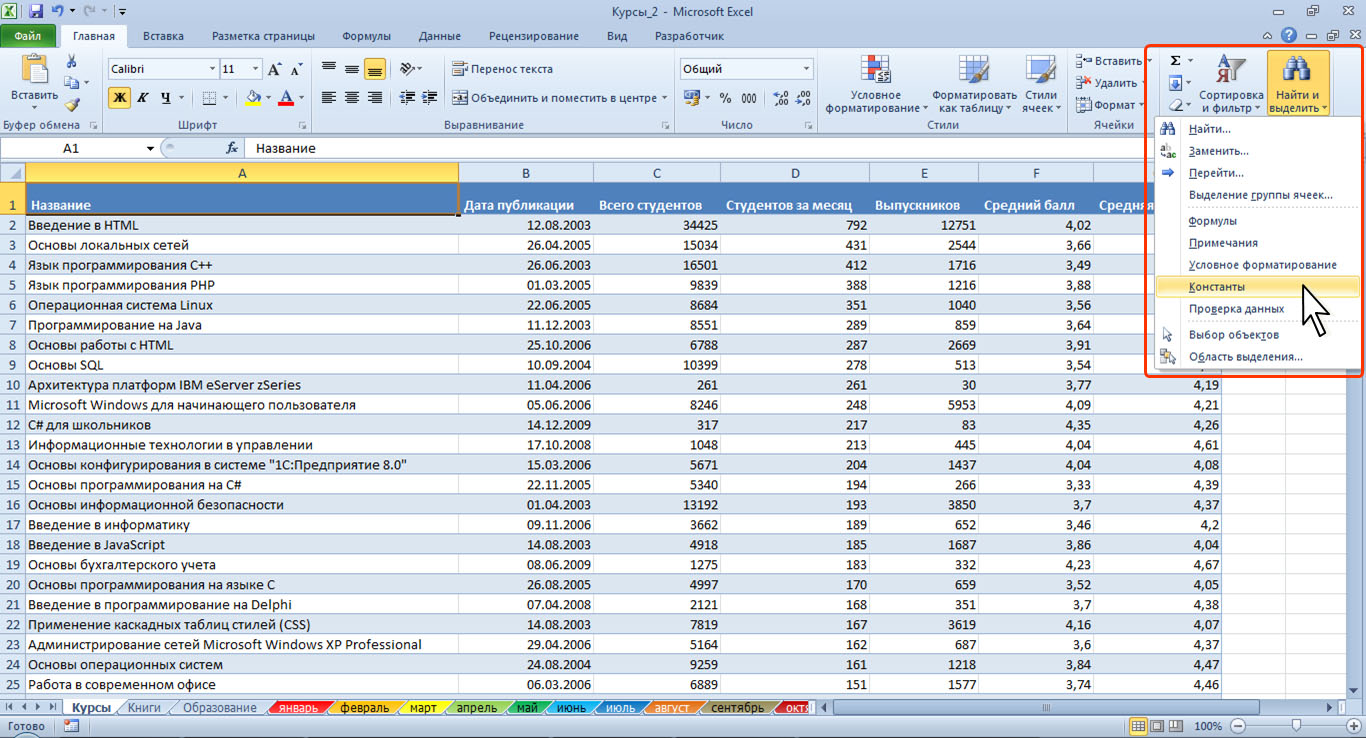Click the thousands separator 000 icon
The image size is (1366, 738).
point(750,98)
